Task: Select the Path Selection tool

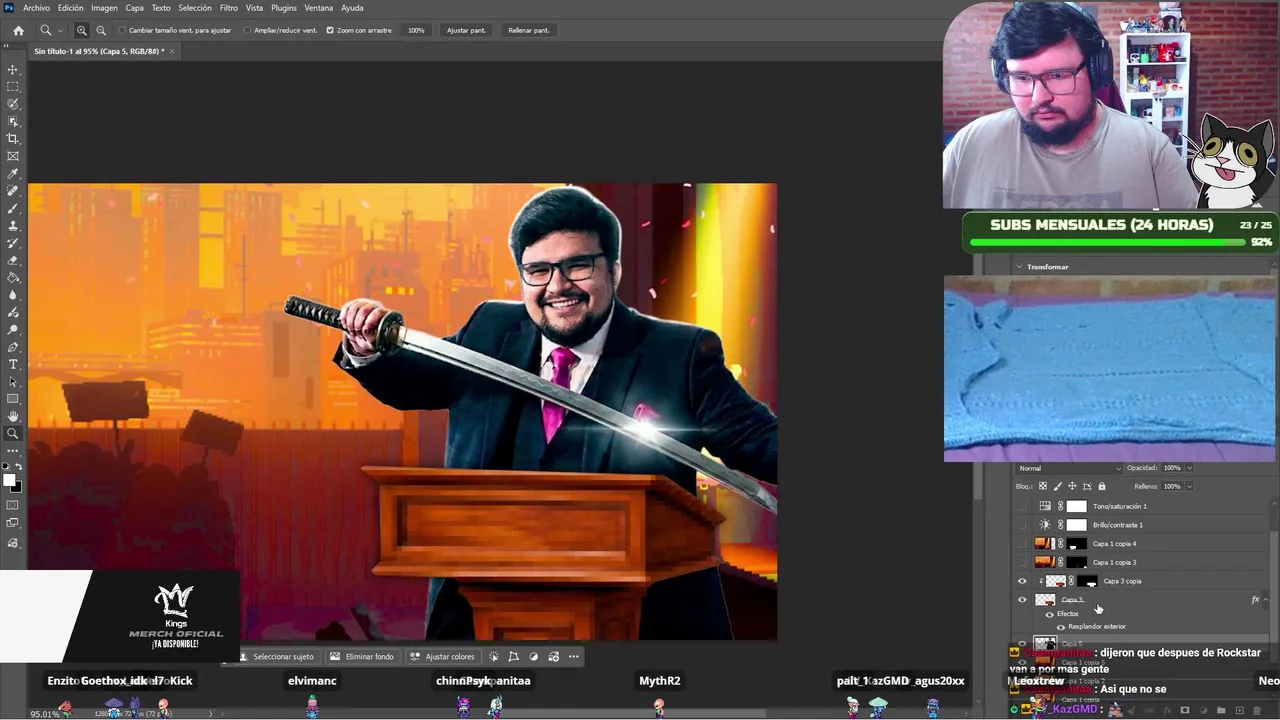Action: pyautogui.click(x=13, y=382)
